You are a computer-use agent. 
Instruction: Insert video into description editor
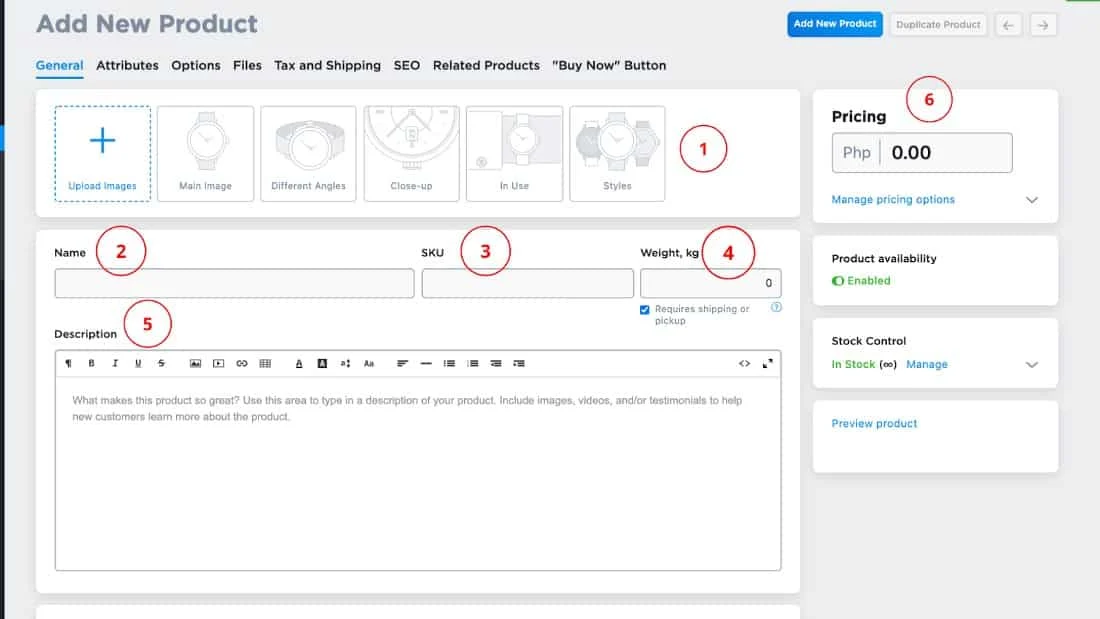(x=218, y=364)
